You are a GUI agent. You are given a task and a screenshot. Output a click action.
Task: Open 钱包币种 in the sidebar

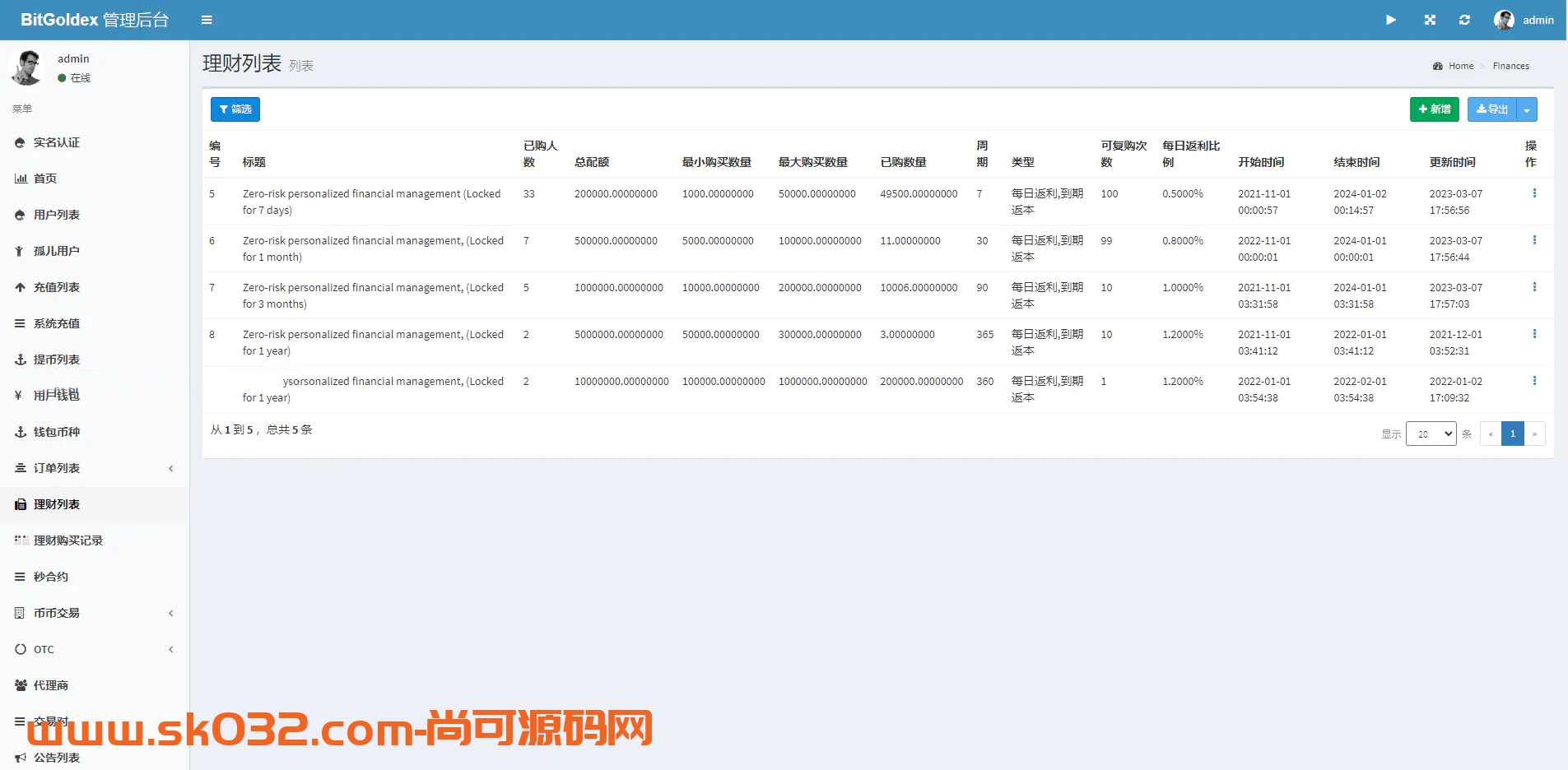point(95,432)
